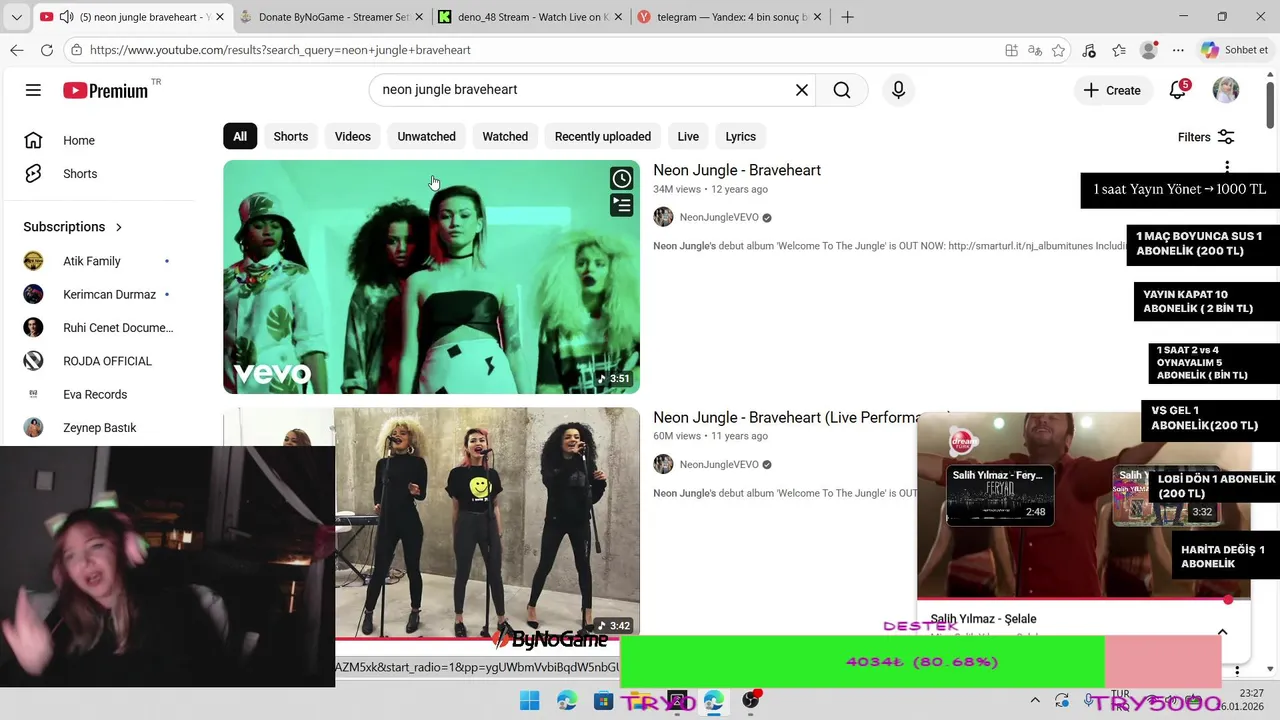The width and height of the screenshot is (1280, 720).
Task: Select the Shorts filter chip
Action: [x=291, y=137]
